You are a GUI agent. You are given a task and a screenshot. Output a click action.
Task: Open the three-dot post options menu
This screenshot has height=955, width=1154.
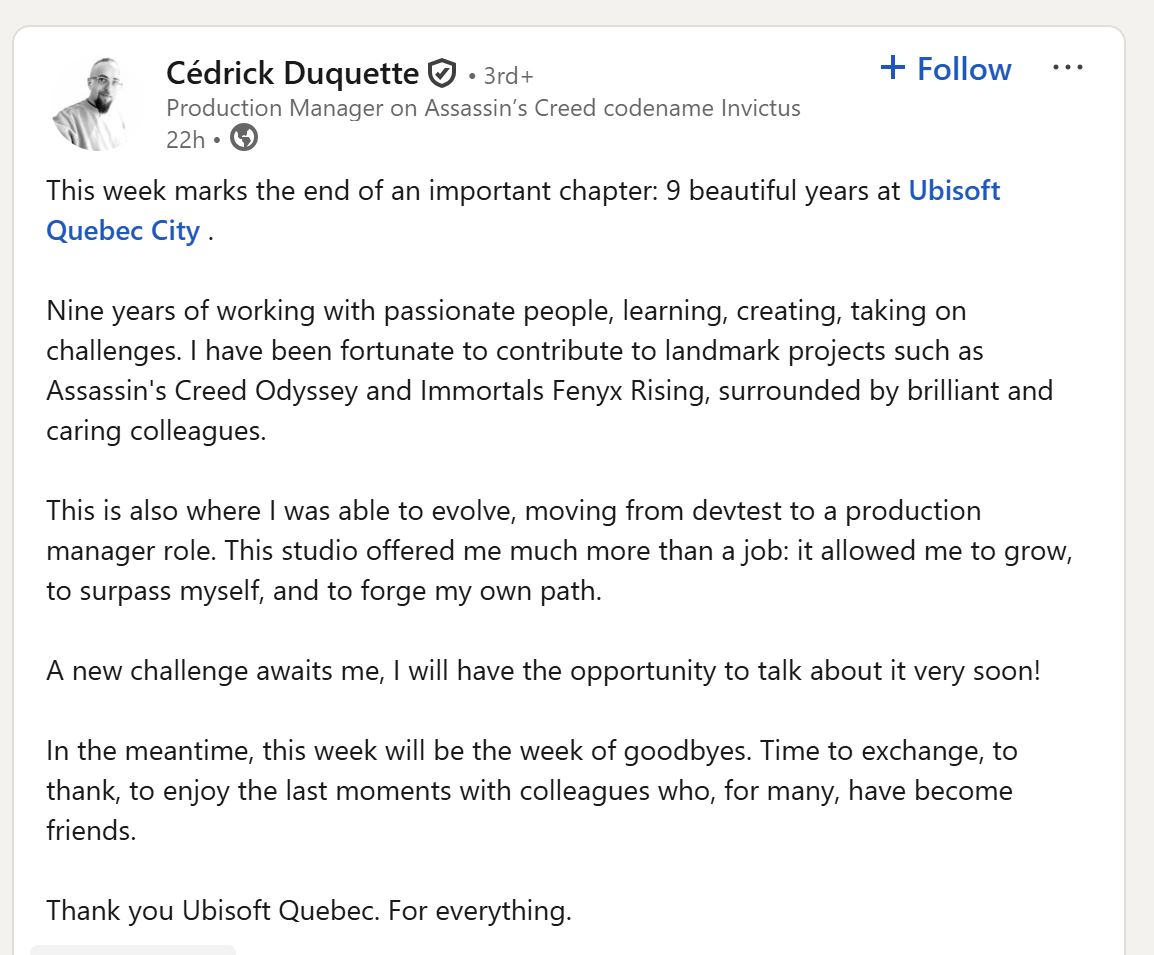pyautogui.click(x=1067, y=68)
